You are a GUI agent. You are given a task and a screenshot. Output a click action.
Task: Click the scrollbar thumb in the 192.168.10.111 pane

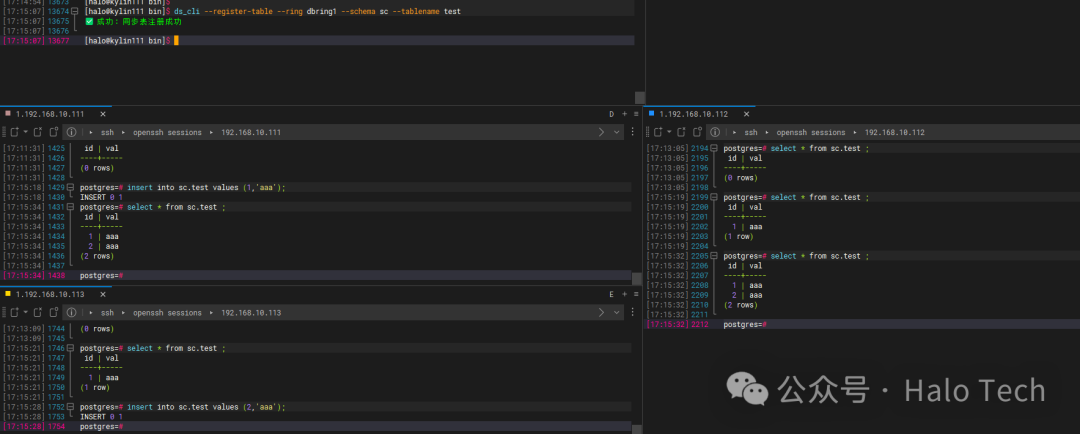636,277
